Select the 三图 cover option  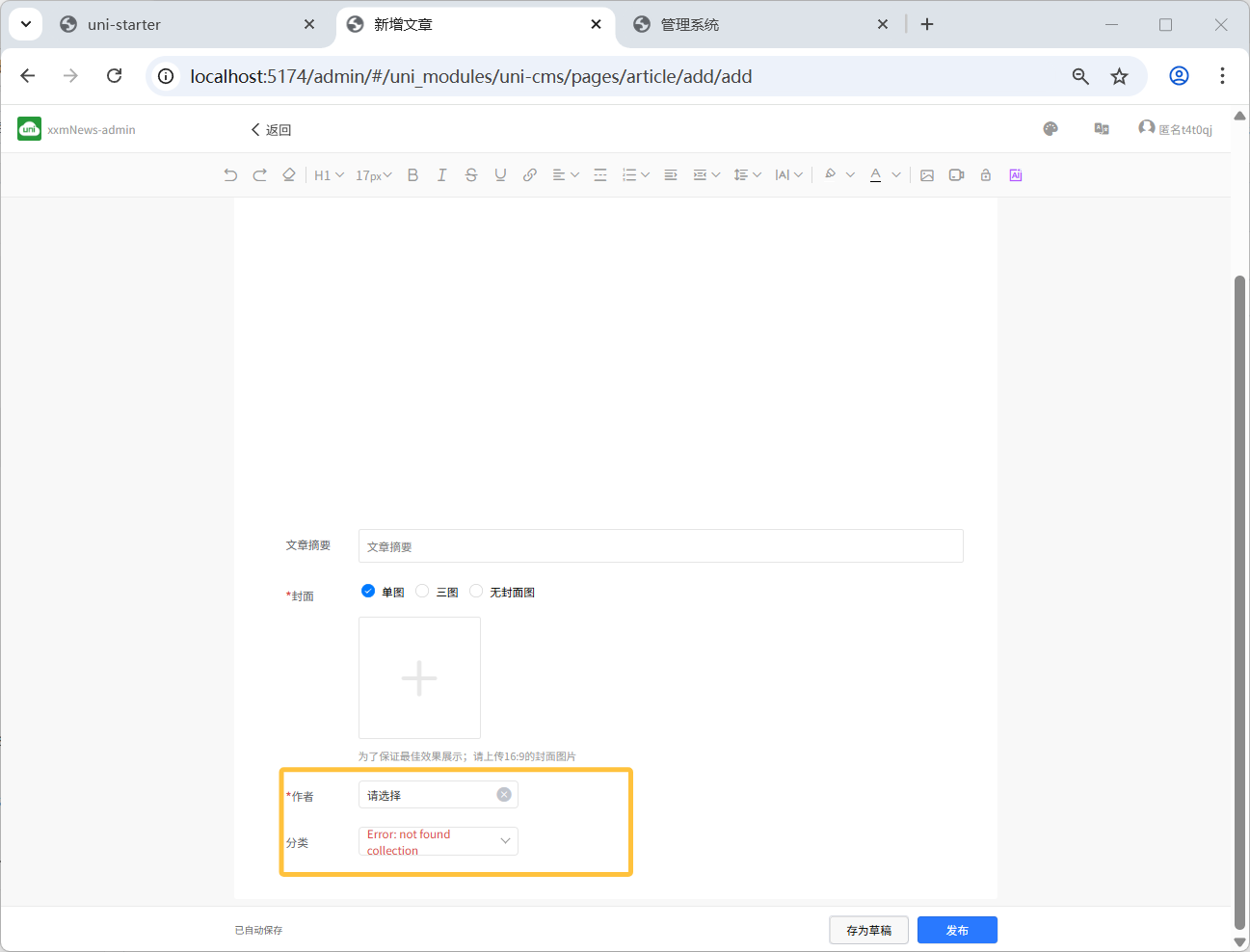coord(422,592)
